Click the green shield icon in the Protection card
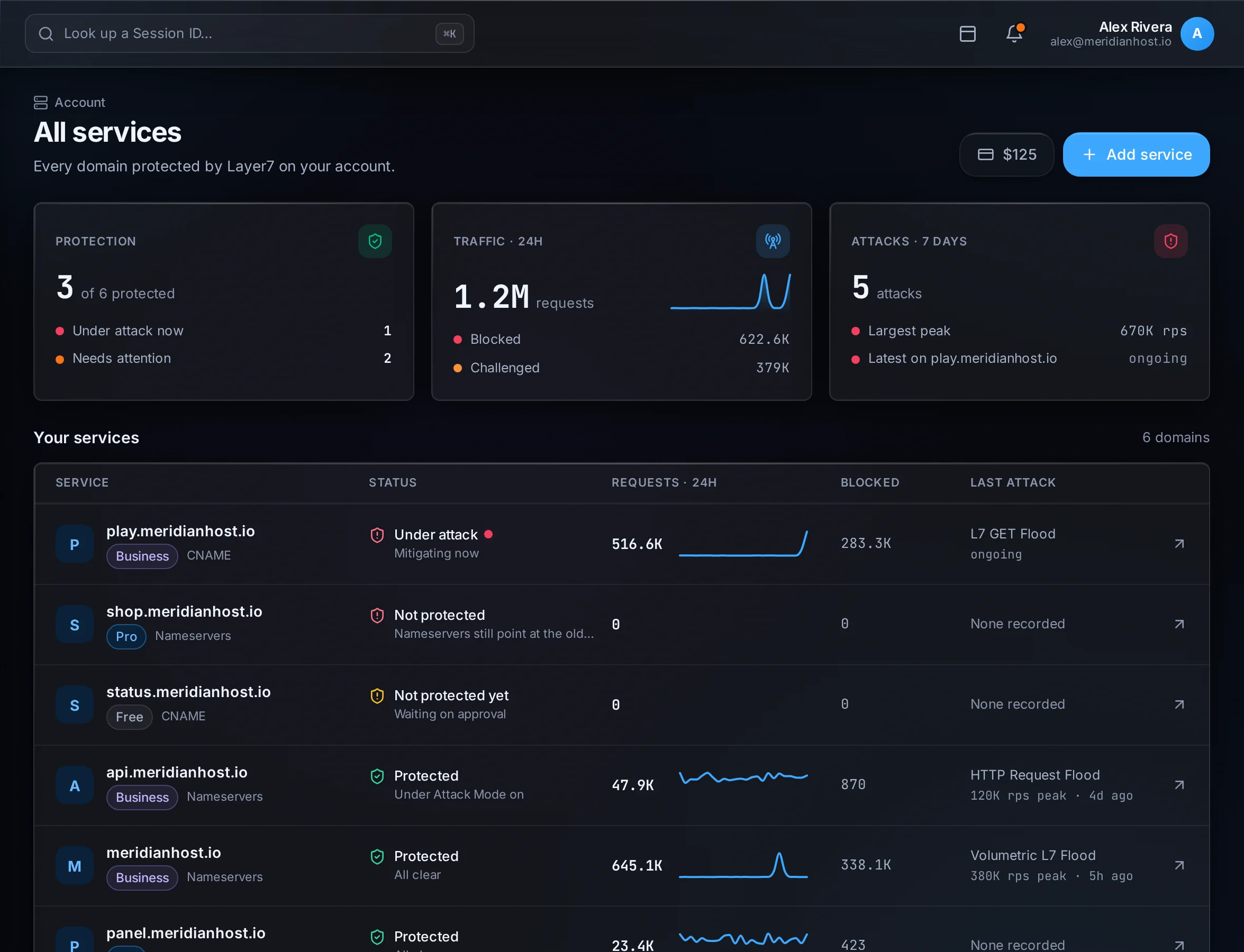Screen dimensions: 1244x952 point(375,241)
